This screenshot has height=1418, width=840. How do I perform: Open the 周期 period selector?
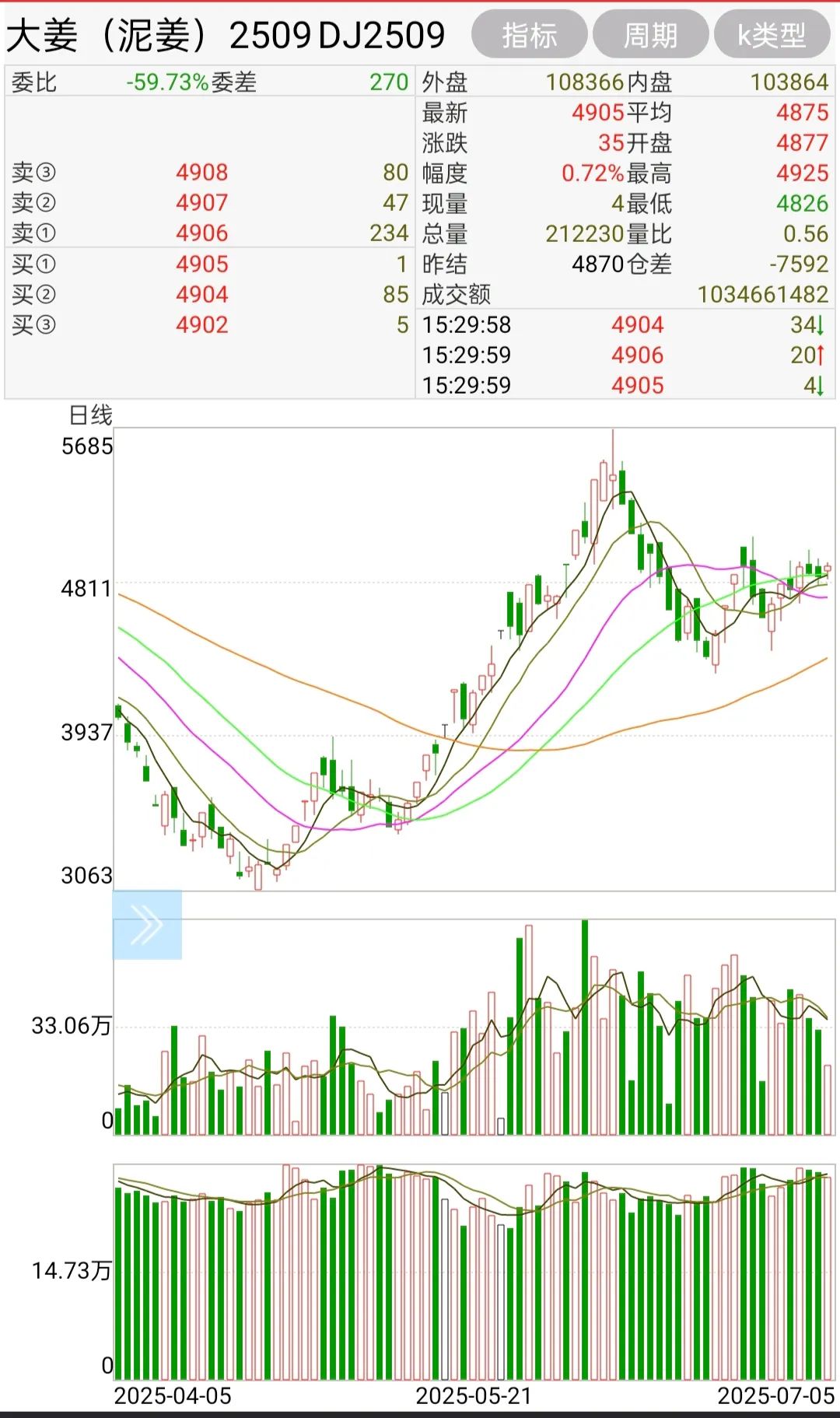[x=650, y=35]
